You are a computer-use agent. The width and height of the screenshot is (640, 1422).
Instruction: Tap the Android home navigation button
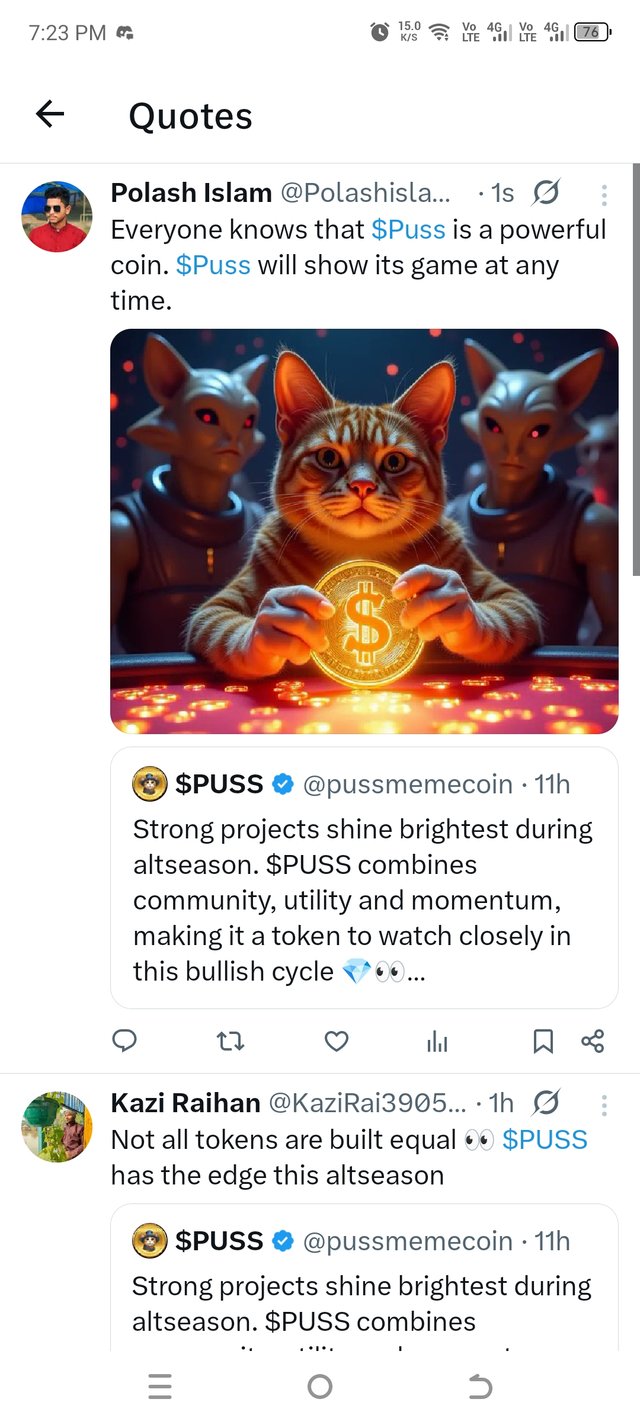pyautogui.click(x=320, y=1386)
